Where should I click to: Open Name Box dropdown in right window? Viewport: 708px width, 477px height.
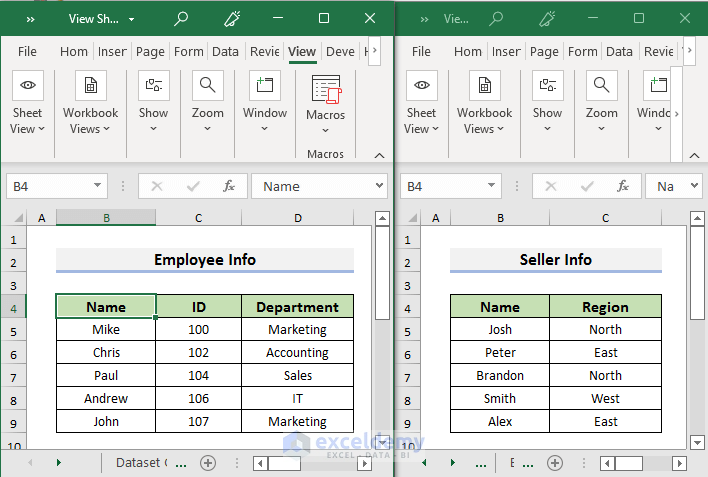(491, 185)
